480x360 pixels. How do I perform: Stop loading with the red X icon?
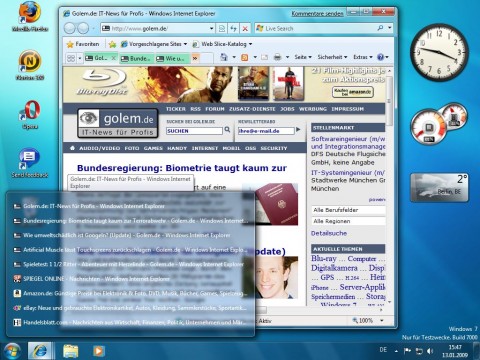[245, 29]
